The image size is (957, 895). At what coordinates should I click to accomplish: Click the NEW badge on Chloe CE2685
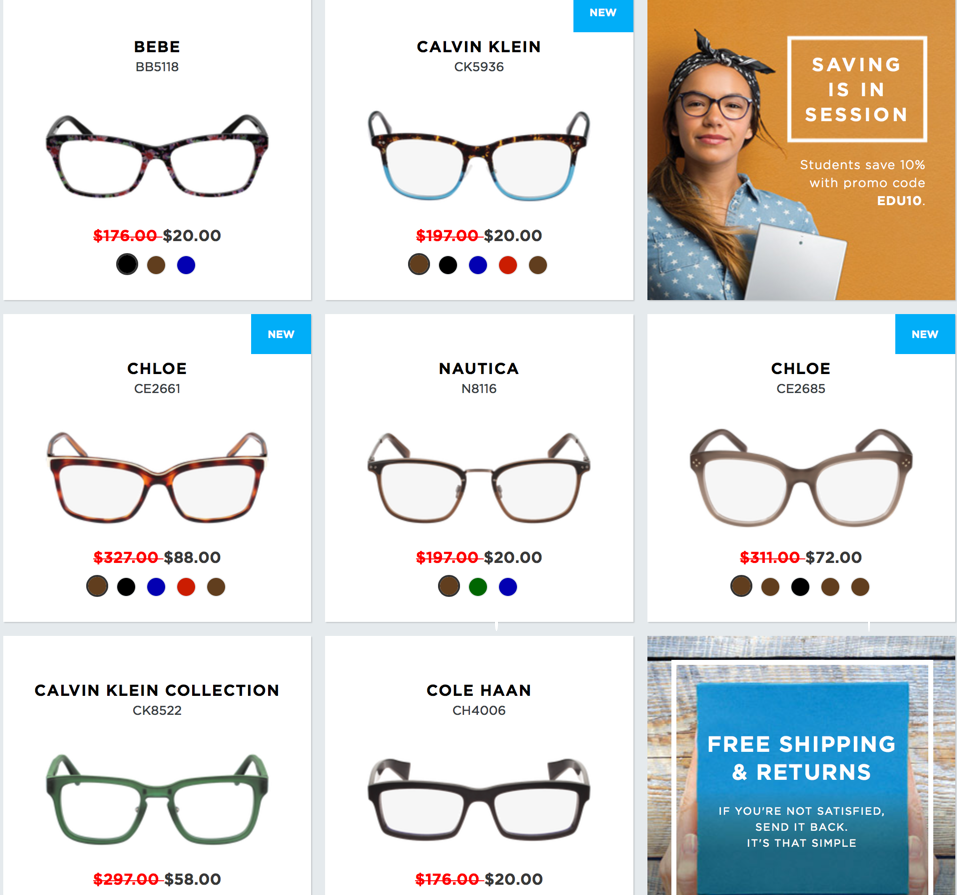coord(925,334)
